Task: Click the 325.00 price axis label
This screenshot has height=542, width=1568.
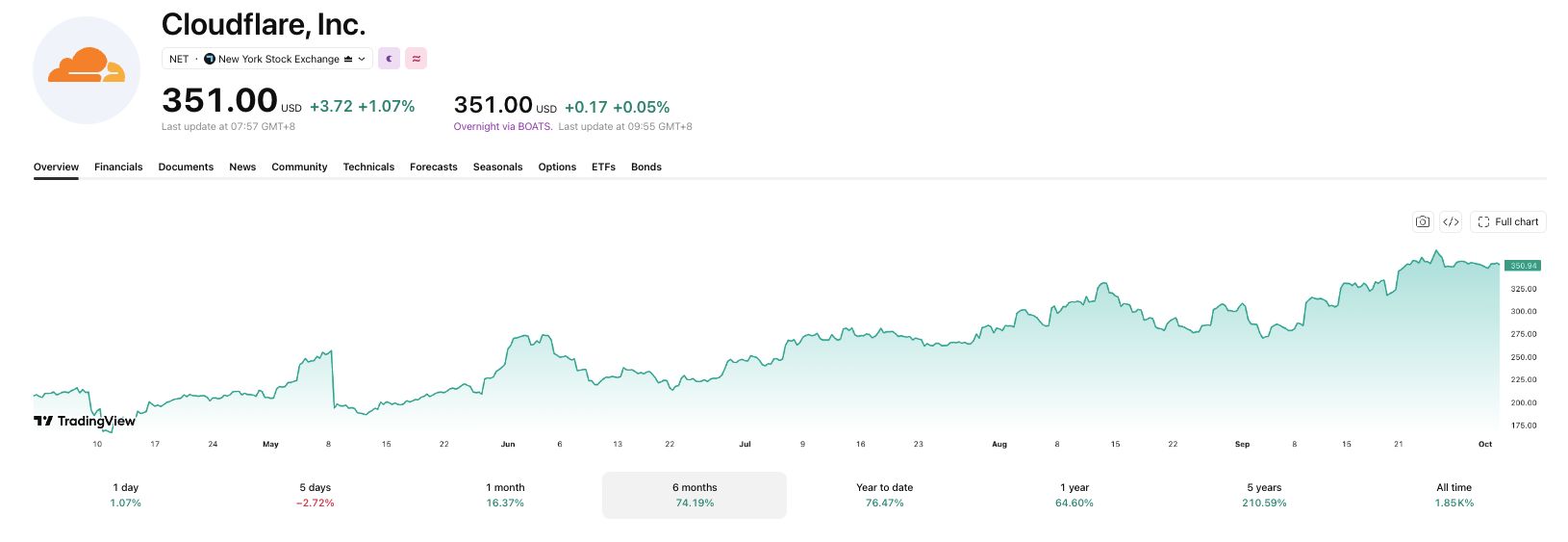Action: tap(1524, 289)
